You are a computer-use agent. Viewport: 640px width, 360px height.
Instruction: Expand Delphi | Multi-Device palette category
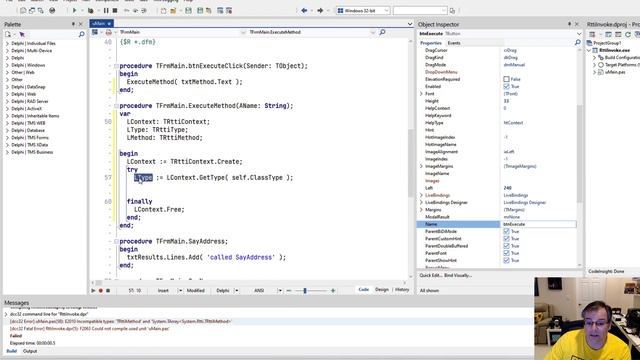[x=7, y=51]
